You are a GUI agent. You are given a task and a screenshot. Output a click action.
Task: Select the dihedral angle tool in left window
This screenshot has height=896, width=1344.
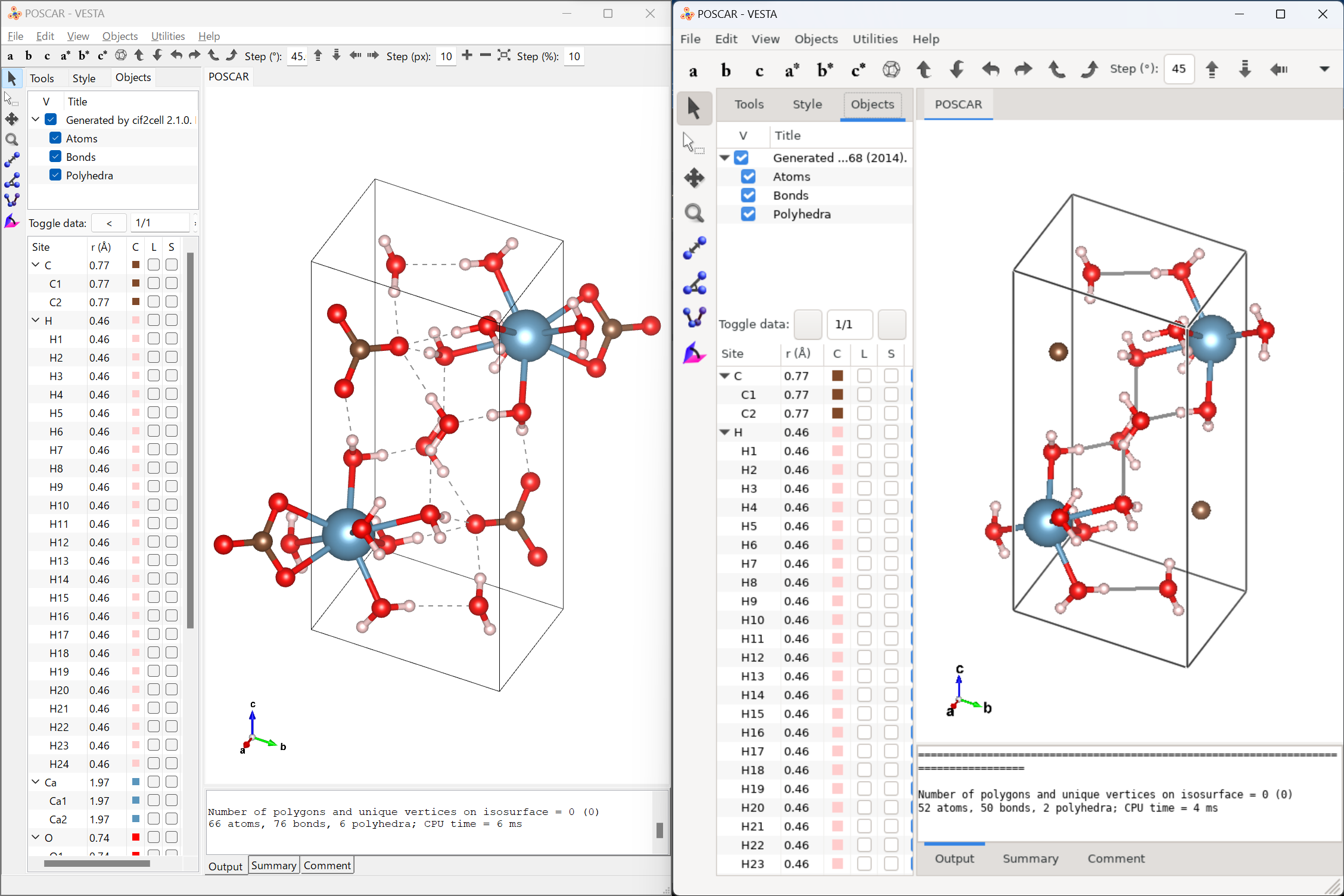pos(12,200)
